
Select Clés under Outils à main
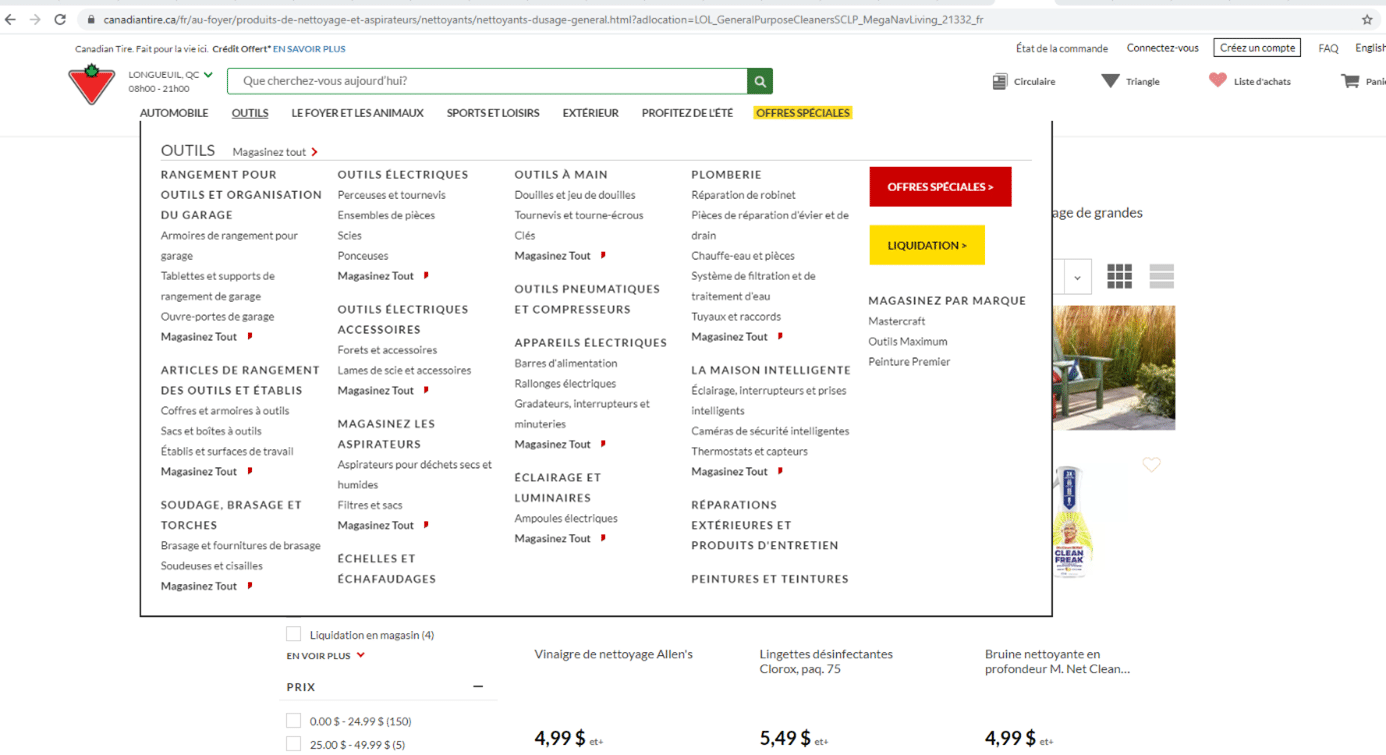point(524,236)
